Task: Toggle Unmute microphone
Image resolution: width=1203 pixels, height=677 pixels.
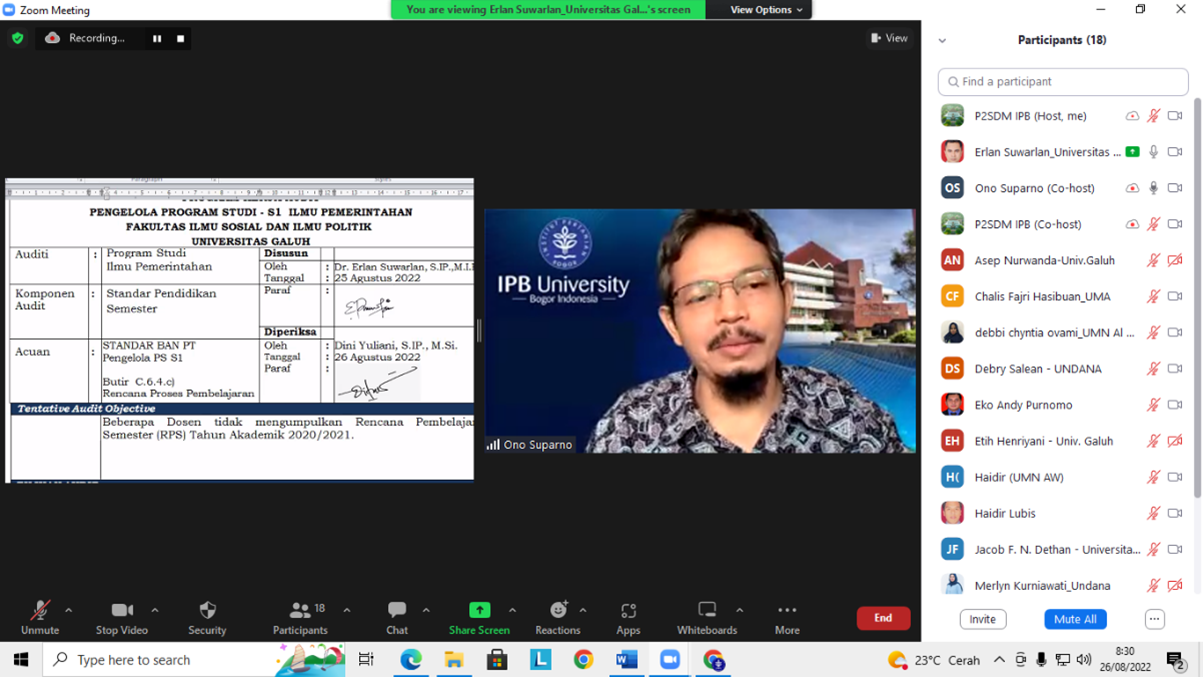Action: pyautogui.click(x=40, y=616)
